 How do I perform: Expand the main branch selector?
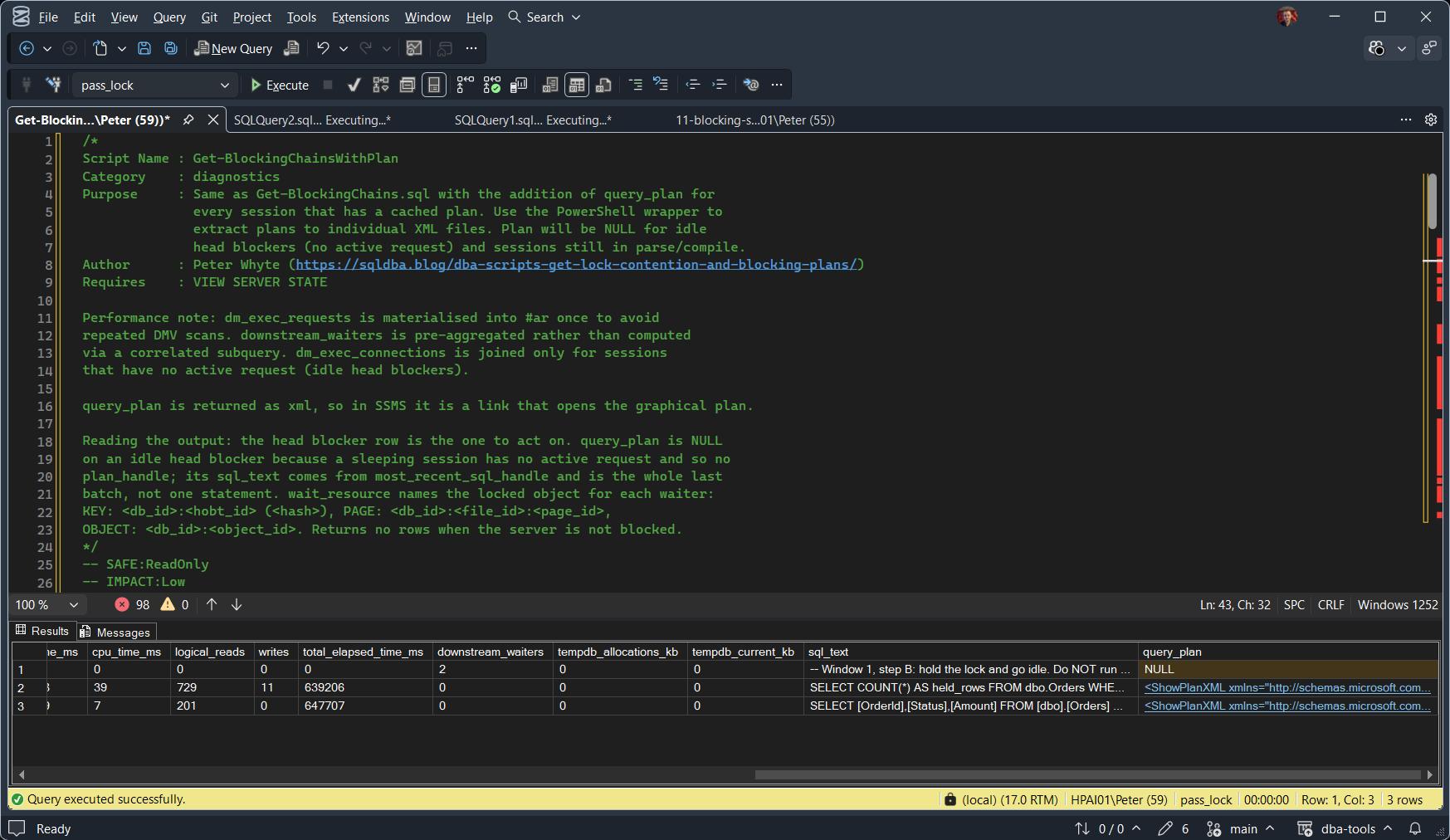coord(1241,828)
